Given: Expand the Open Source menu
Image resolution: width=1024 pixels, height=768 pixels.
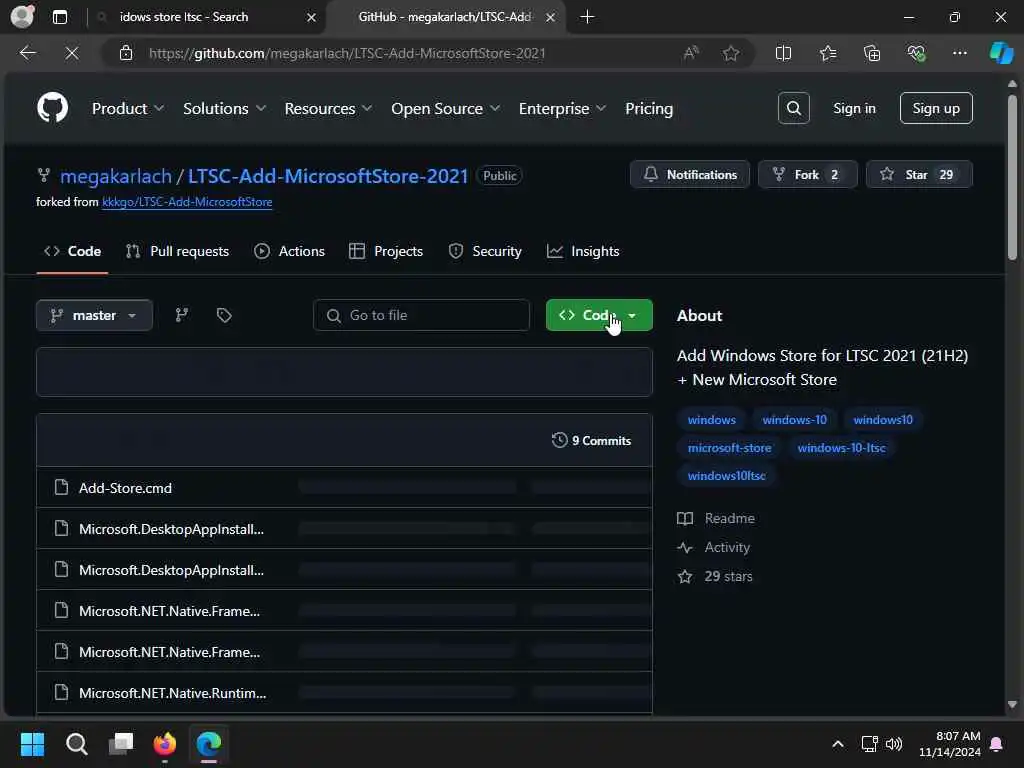Looking at the screenshot, I should coord(445,108).
